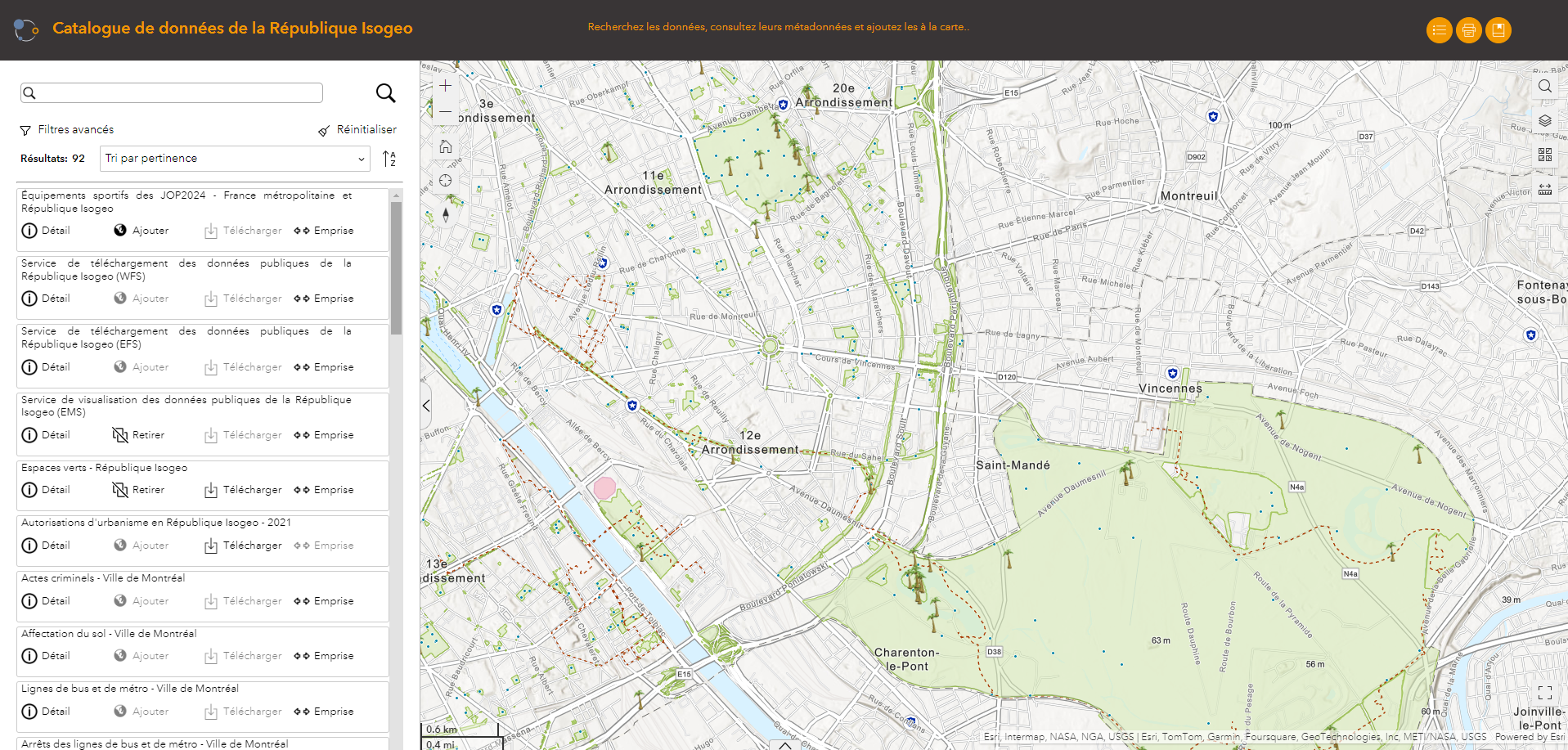Click Réinitialiser to reset the search
Viewport: 1568px width, 750px height.
[x=357, y=130]
